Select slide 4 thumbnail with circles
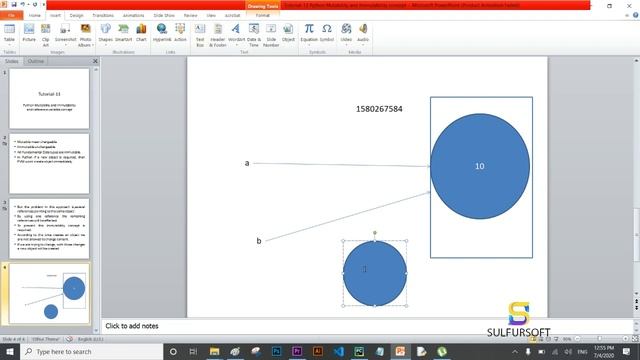Viewport: 640px width, 360px height. [x=49, y=293]
